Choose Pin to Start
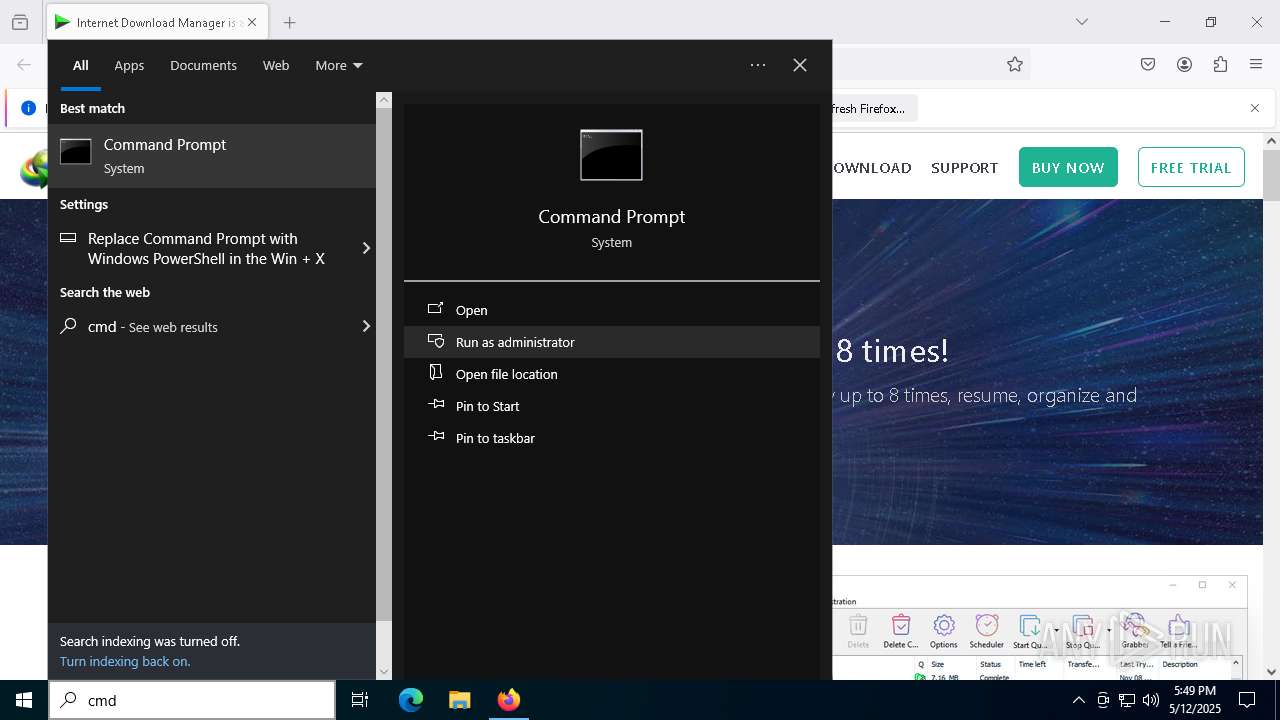Image resolution: width=1280 pixels, height=720 pixels. [612, 406]
